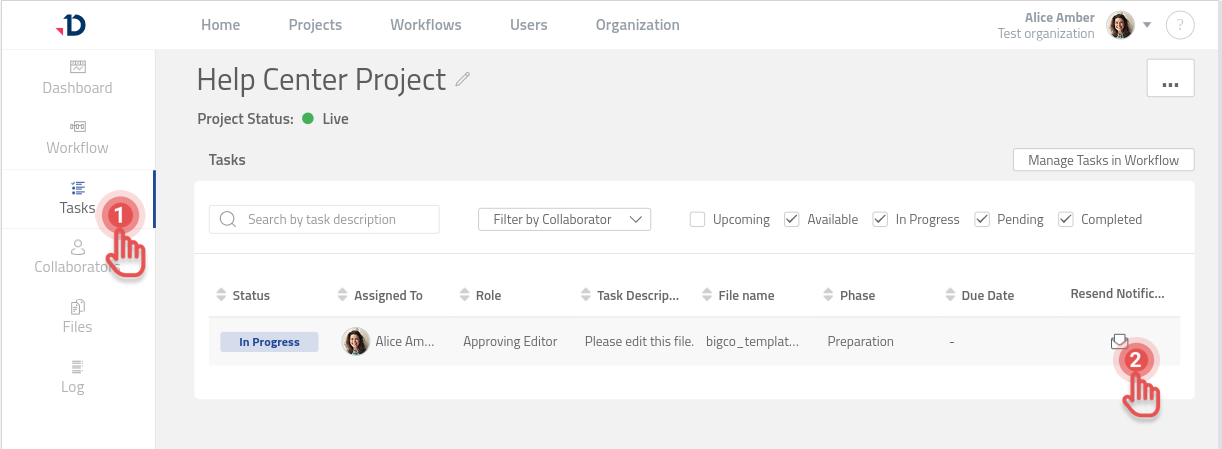Click Manage Tasks in Workflow button
Screen dimensions: 1222x449
[1103, 160]
